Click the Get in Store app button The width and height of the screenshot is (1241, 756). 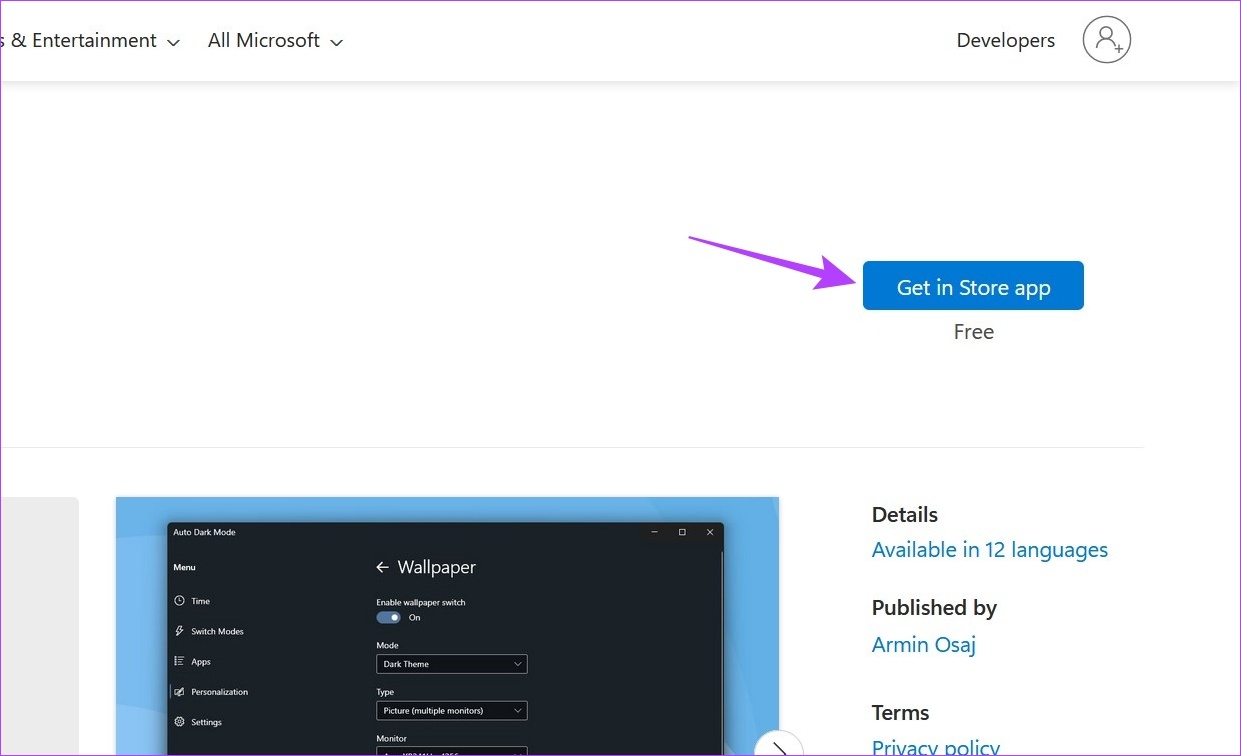pyautogui.click(x=973, y=286)
